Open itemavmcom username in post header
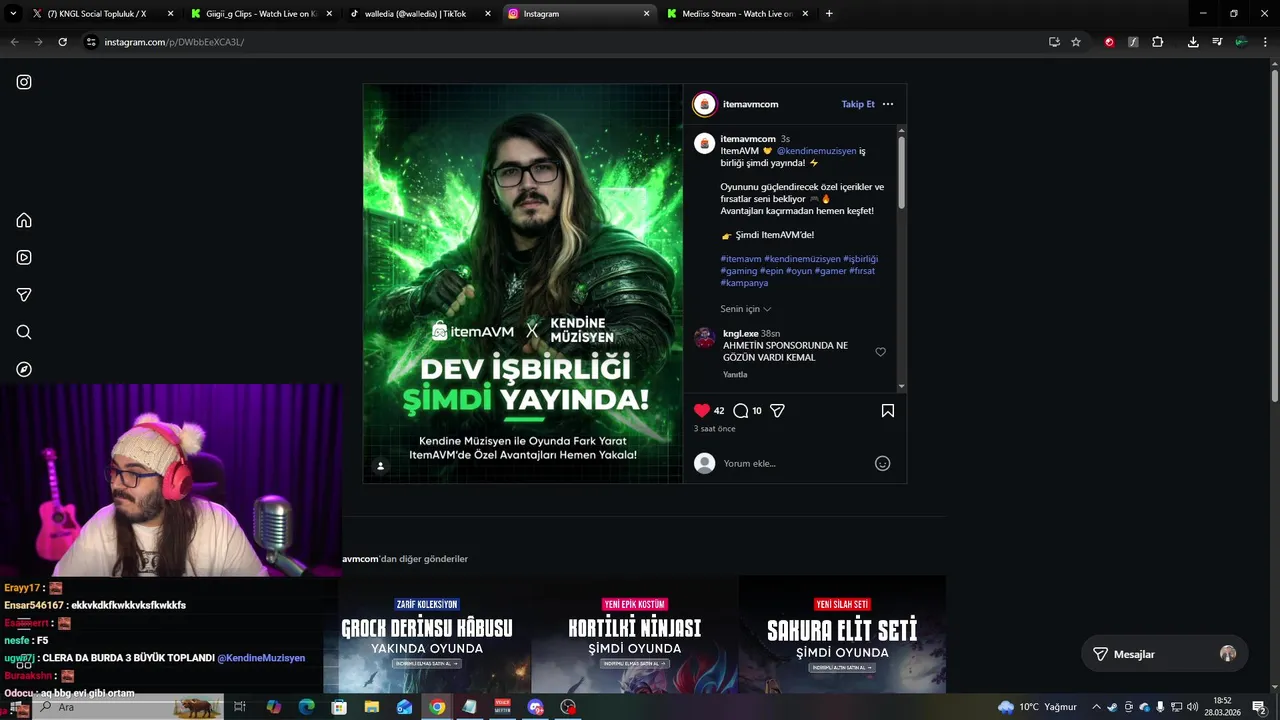Viewport: 1280px width, 720px height. tap(750, 104)
